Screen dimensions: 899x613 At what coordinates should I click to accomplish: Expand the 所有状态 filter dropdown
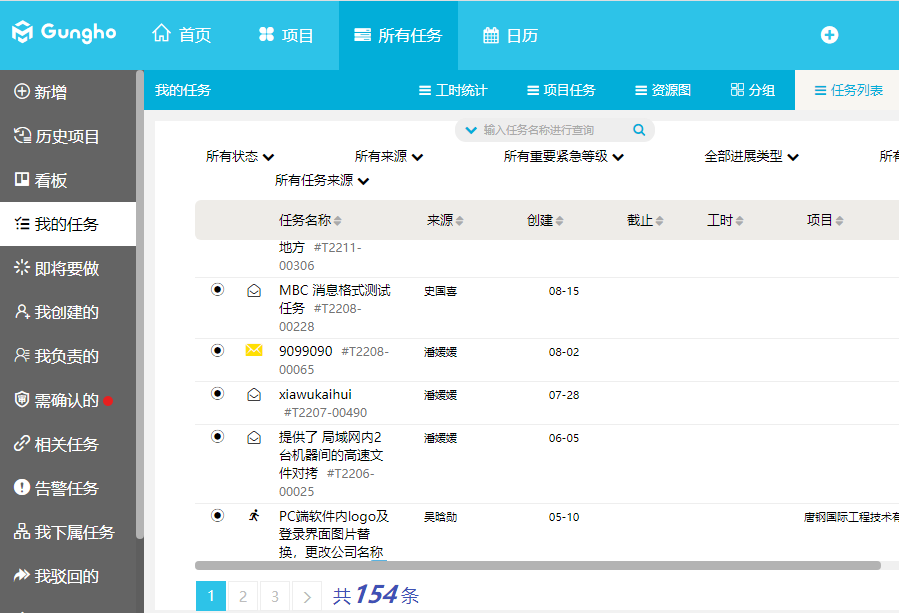pyautogui.click(x=240, y=157)
